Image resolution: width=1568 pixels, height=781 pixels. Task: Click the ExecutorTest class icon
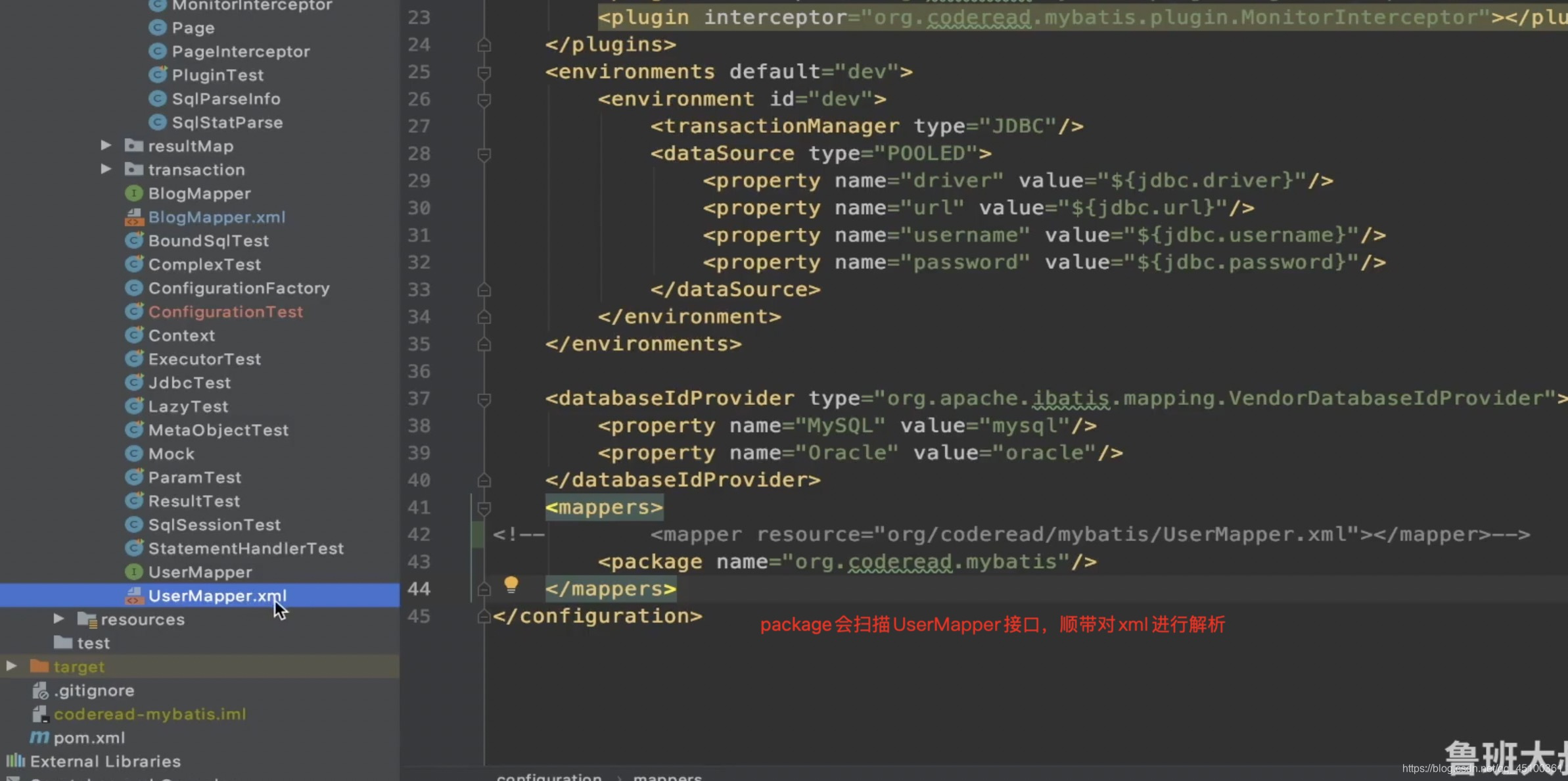click(x=134, y=359)
